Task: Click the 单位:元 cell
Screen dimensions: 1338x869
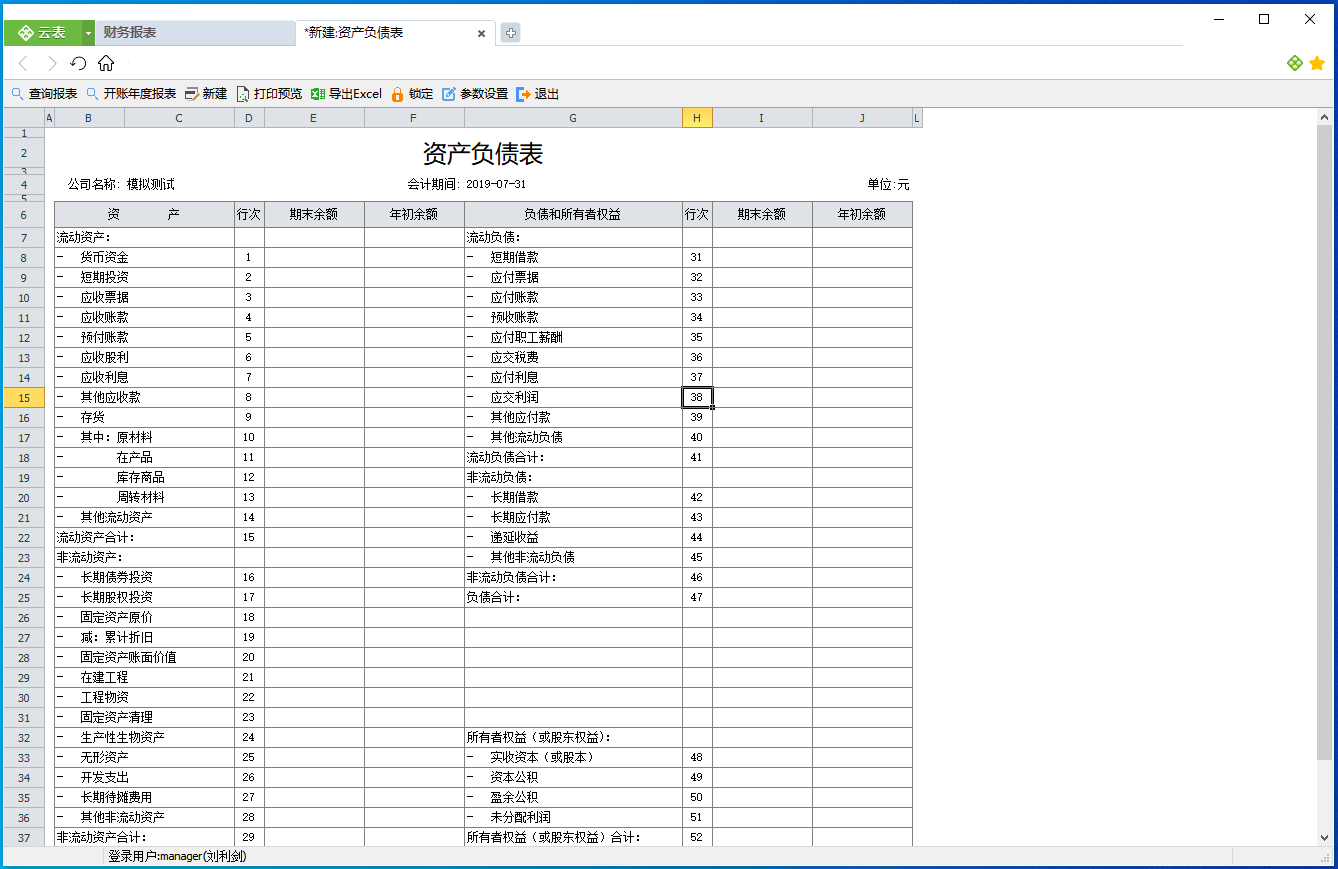Action: pyautogui.click(x=888, y=185)
